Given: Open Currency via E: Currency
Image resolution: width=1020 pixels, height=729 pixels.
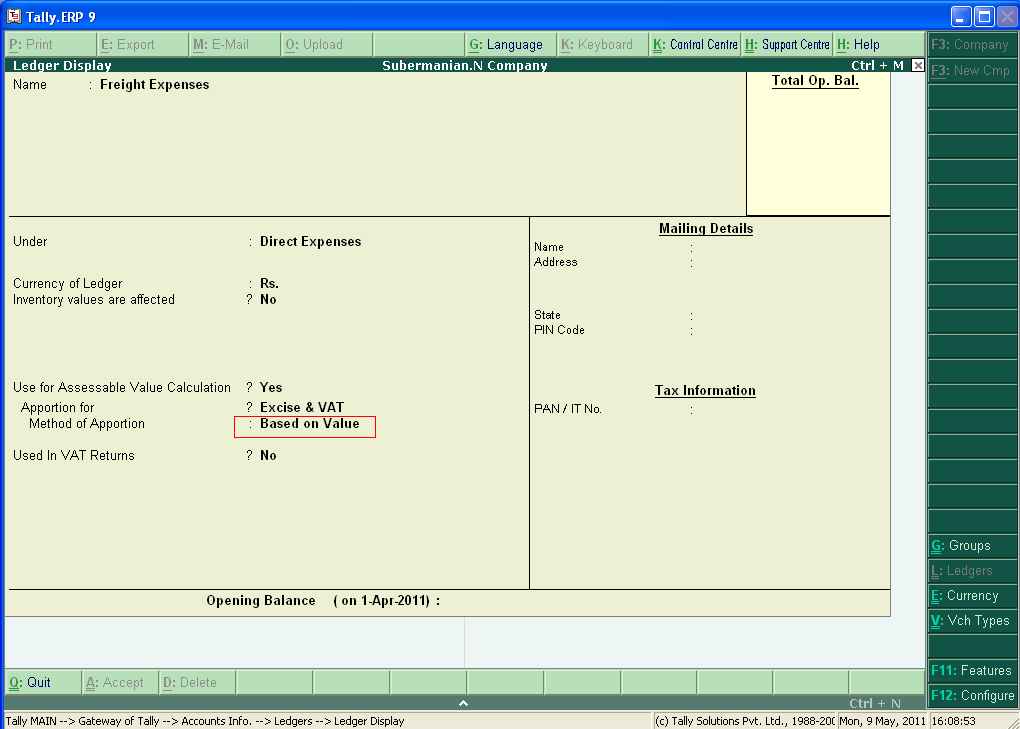Looking at the screenshot, I should click(x=971, y=596).
